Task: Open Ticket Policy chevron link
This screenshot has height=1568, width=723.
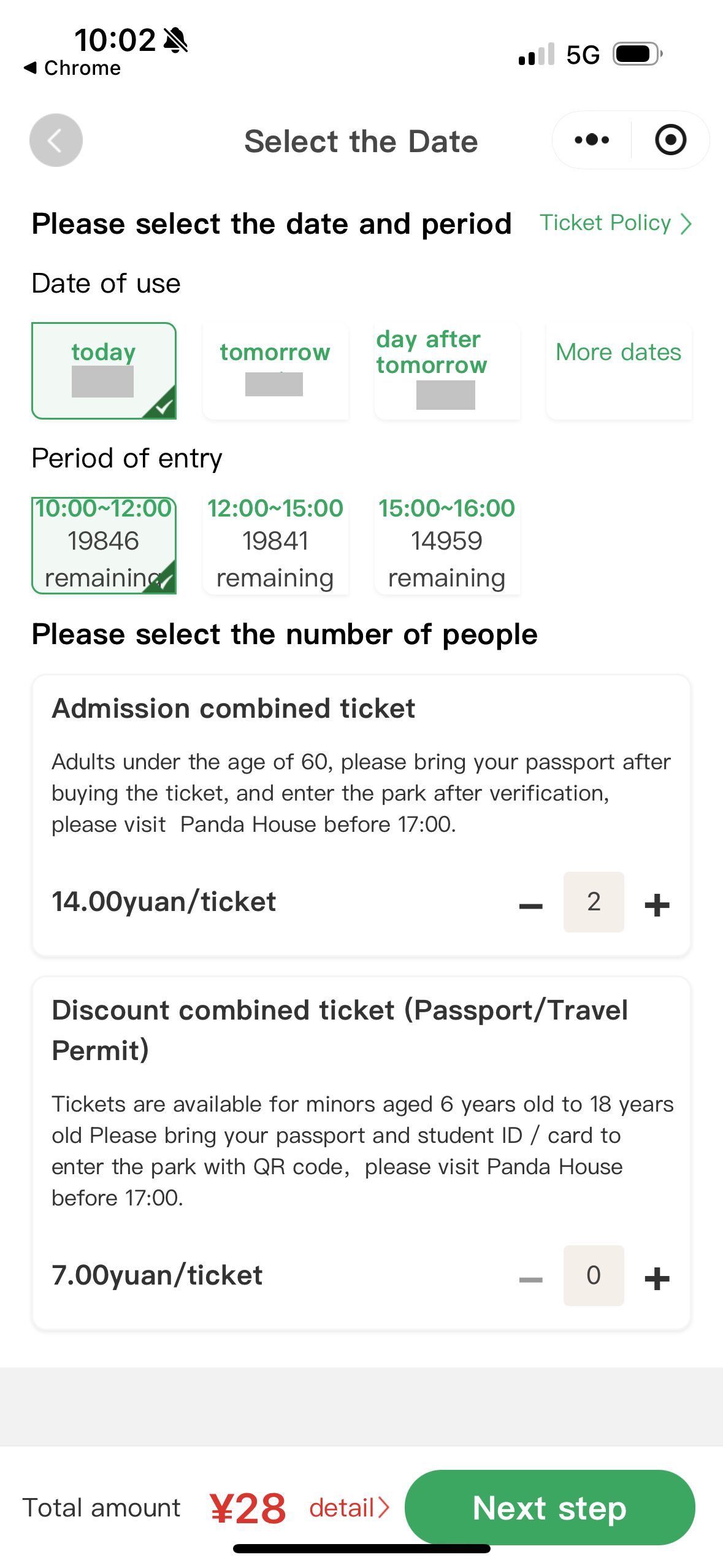Action: coord(615,223)
